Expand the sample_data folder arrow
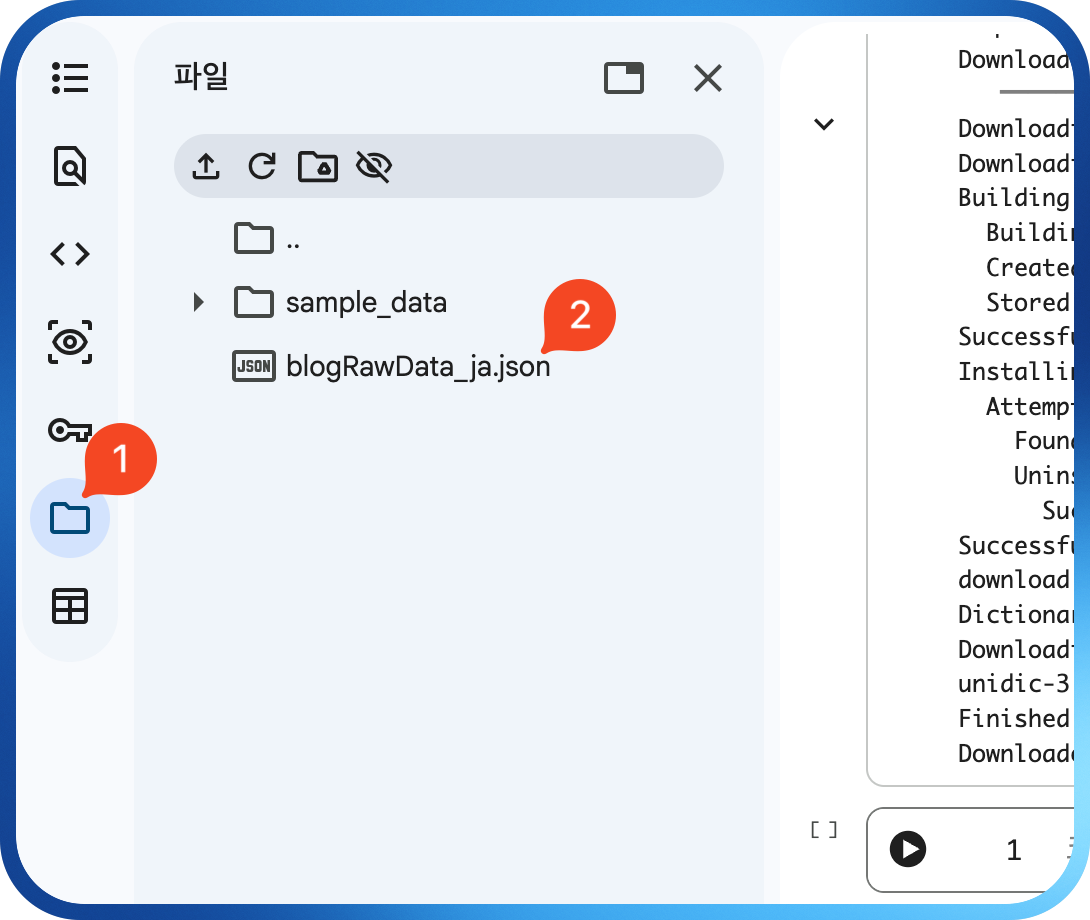 [x=199, y=302]
